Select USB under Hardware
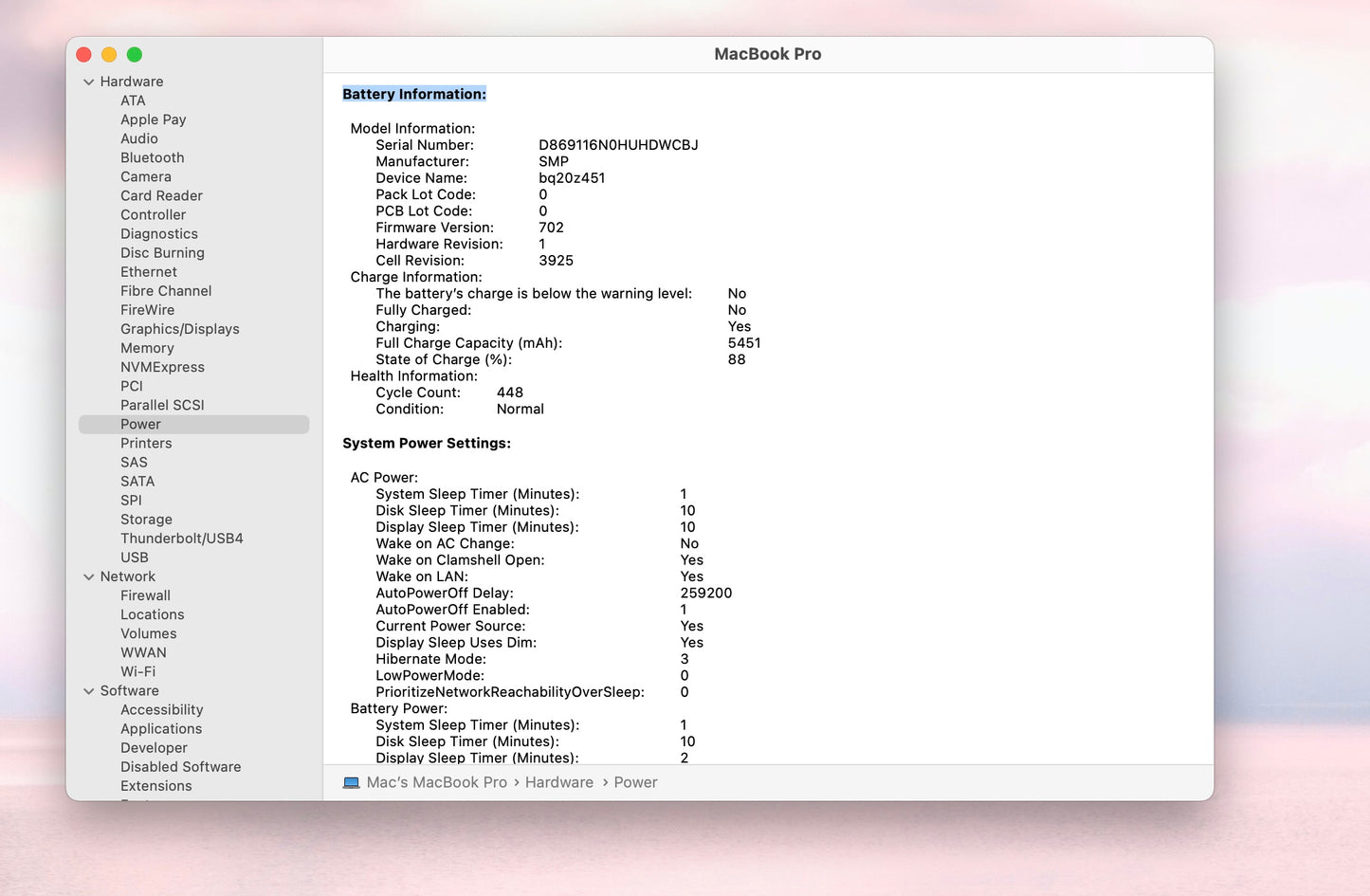 [134, 558]
